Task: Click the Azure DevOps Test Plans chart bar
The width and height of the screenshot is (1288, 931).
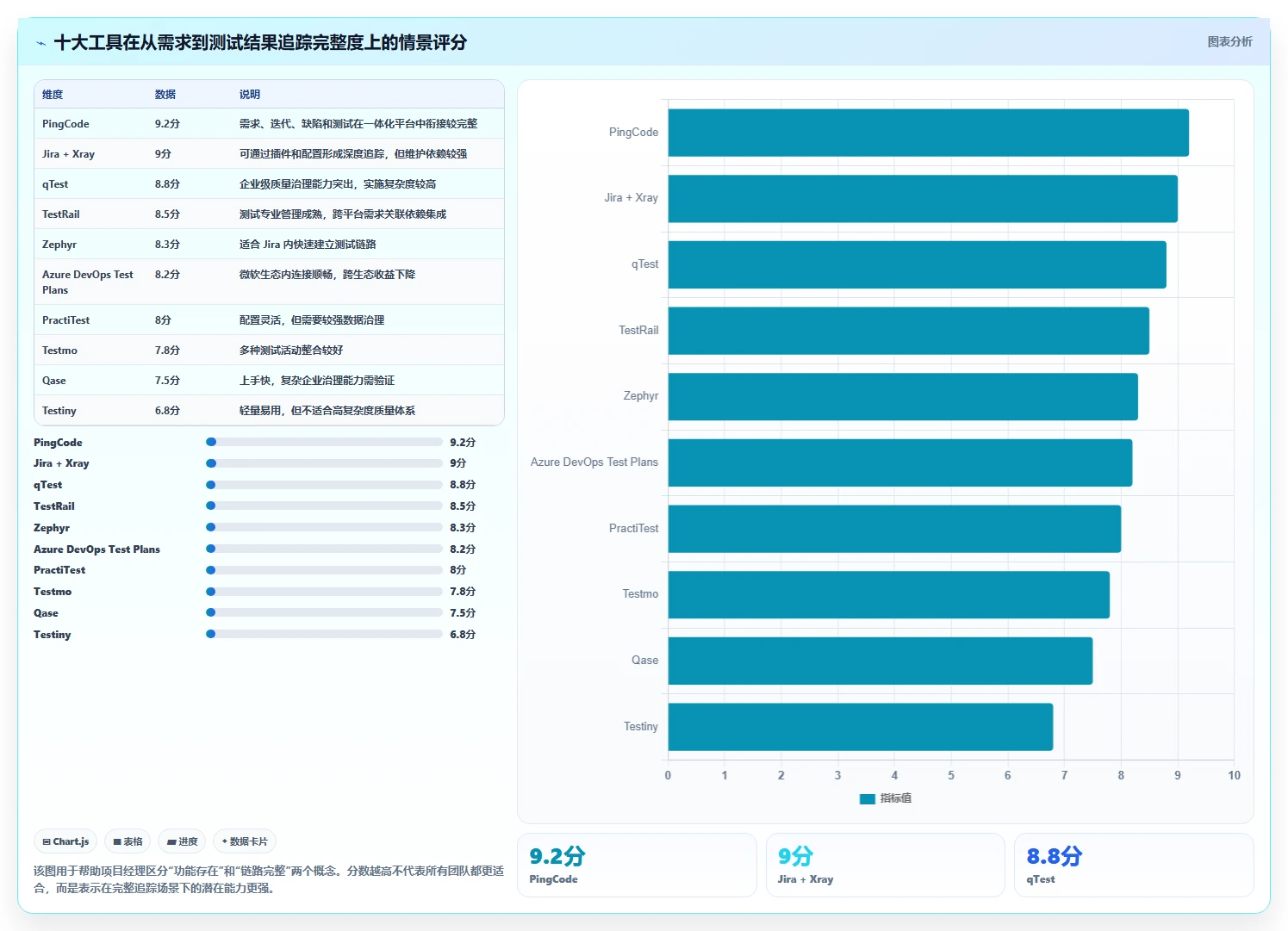Action: (899, 462)
